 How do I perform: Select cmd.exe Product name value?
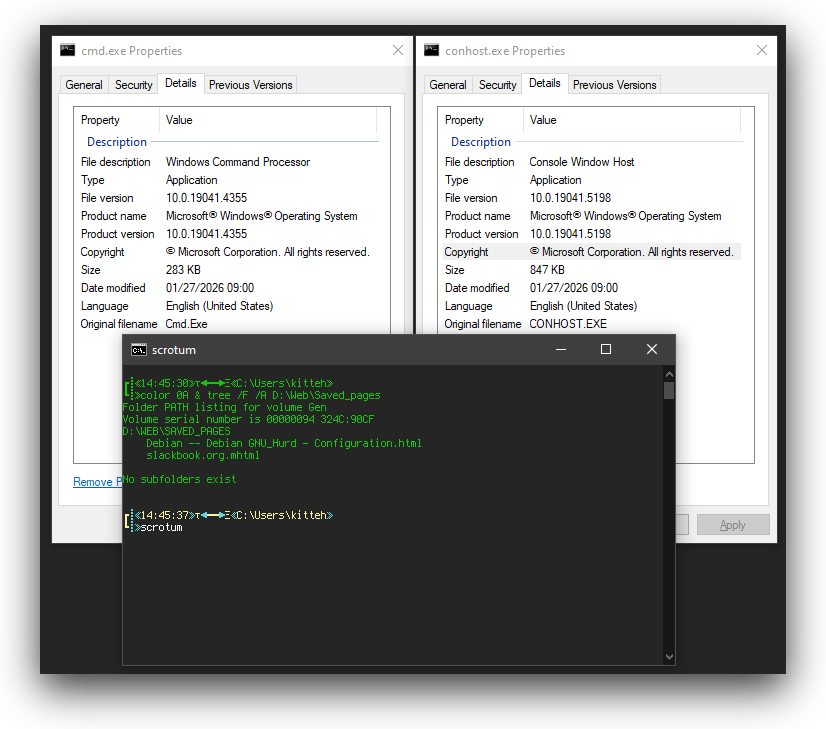point(262,216)
